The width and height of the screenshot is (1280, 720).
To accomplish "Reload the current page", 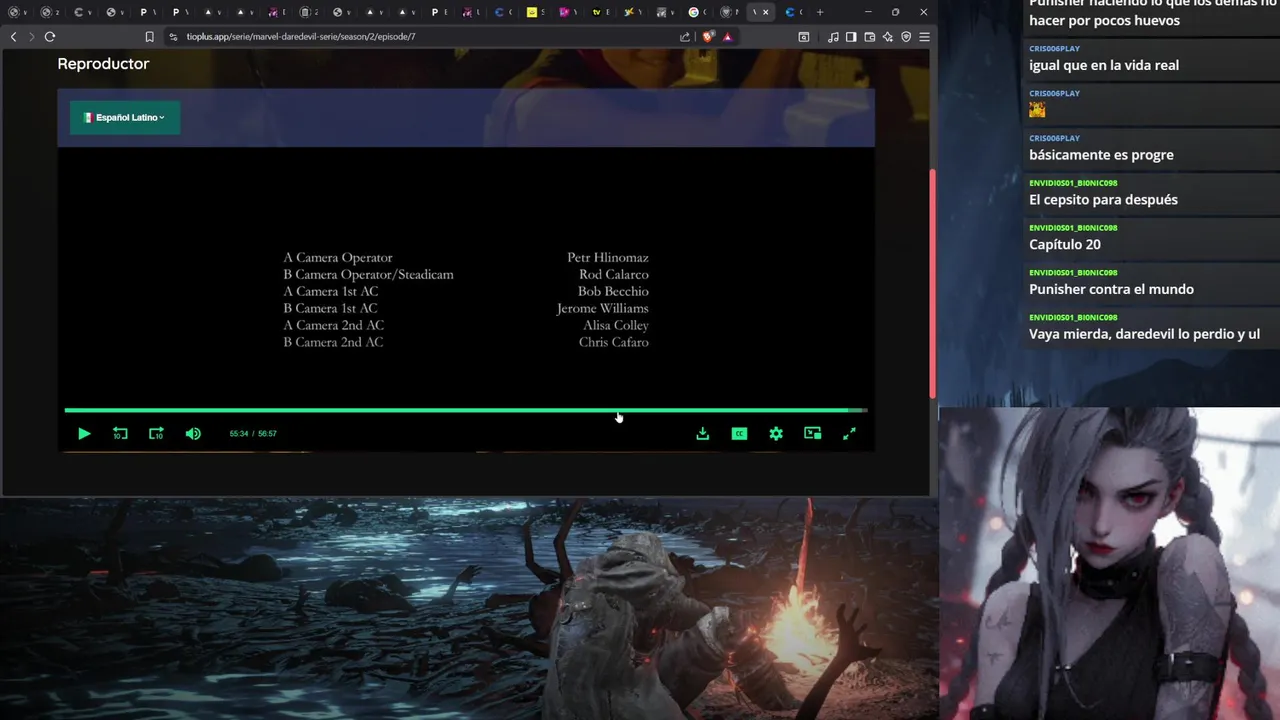I will [x=49, y=36].
